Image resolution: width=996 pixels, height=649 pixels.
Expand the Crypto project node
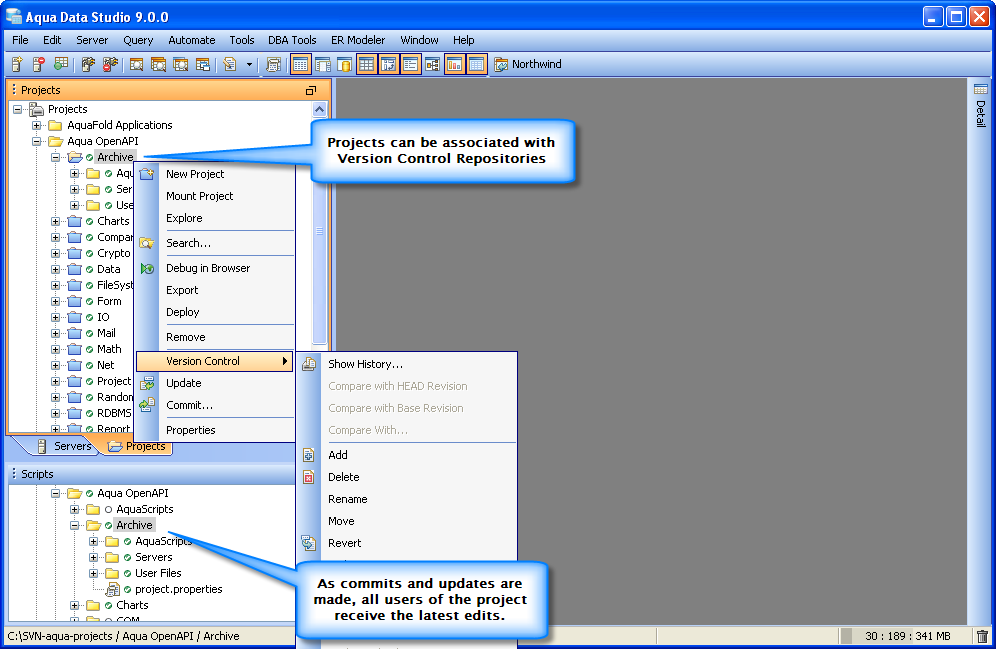click(55, 253)
